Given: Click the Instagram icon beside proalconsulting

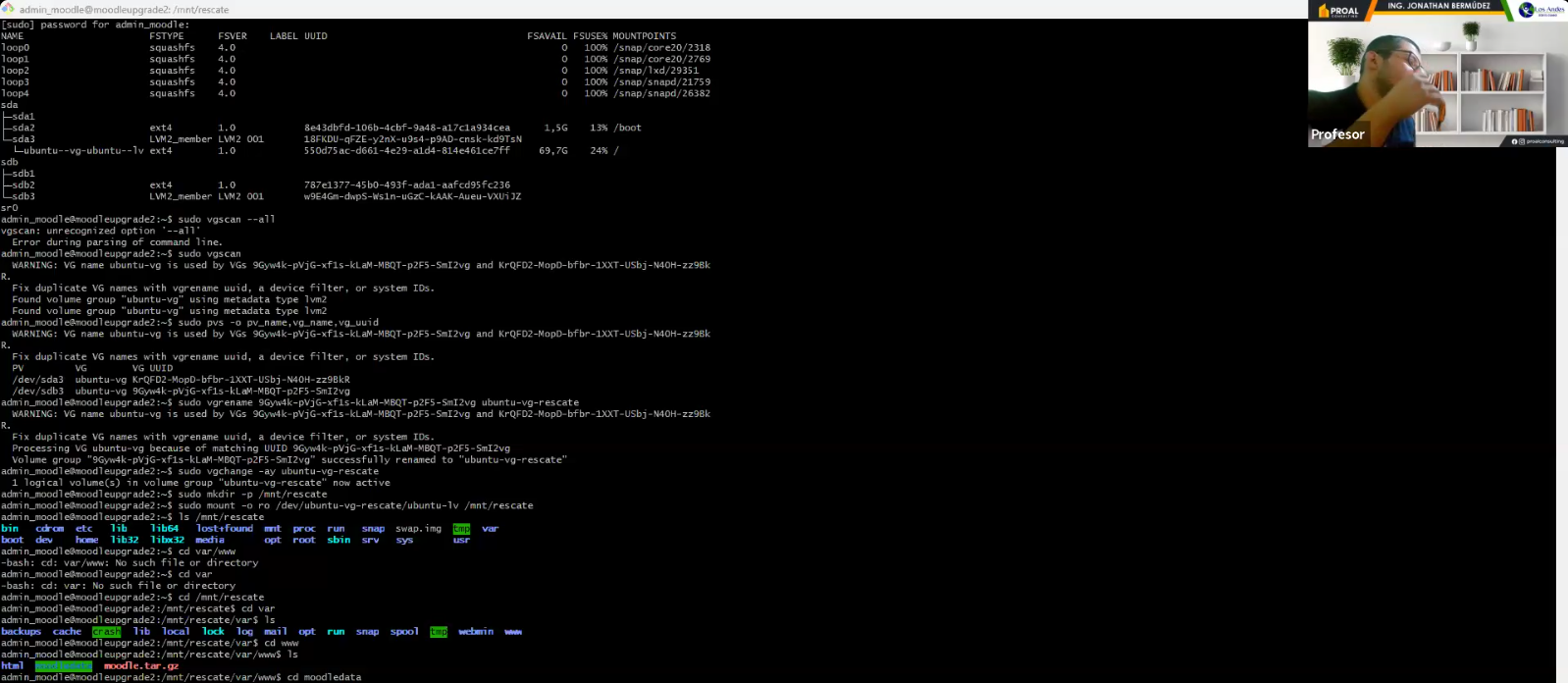Looking at the screenshot, I should 1520,141.
